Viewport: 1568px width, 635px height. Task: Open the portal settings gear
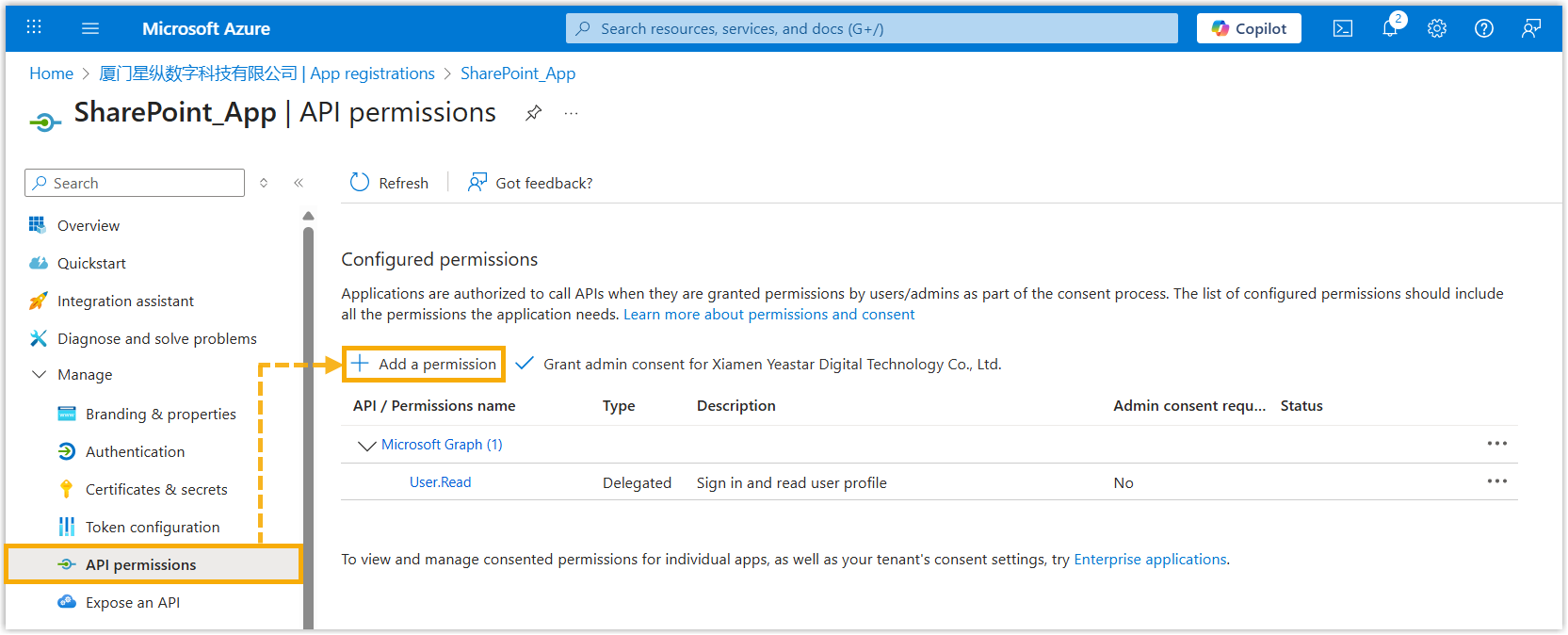(x=1436, y=28)
